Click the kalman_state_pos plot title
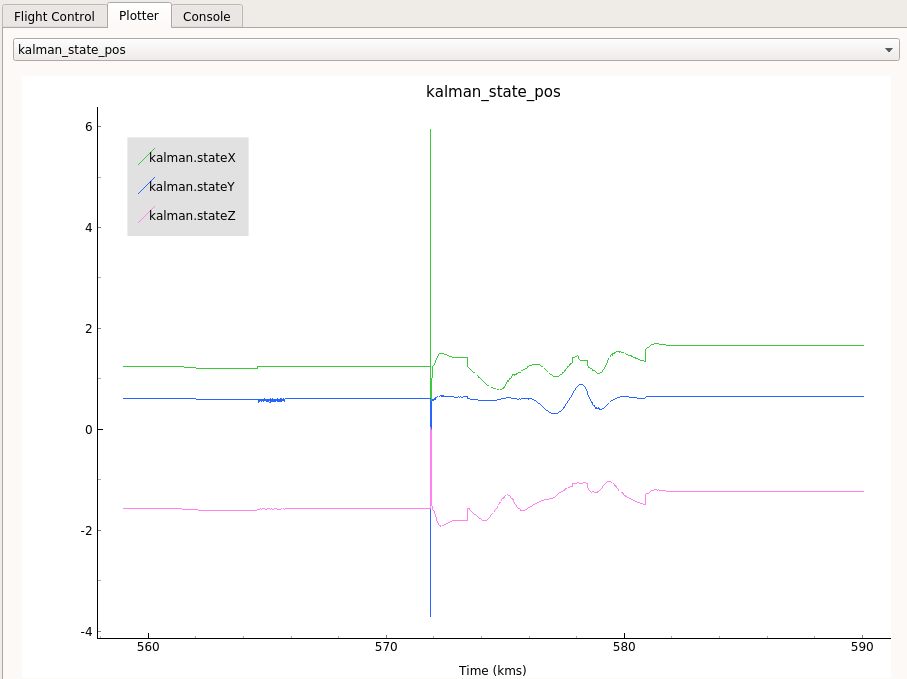907x679 pixels. tap(493, 92)
